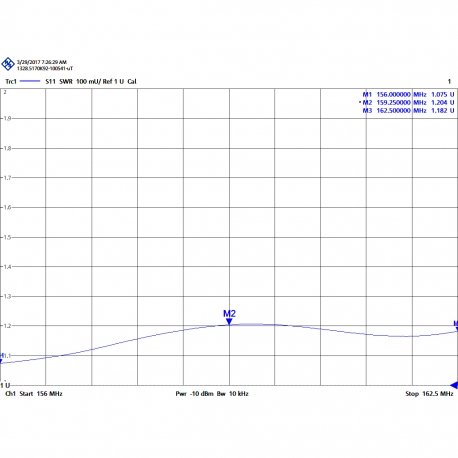The height and width of the screenshot is (458, 458).
Task: Click the blue trace line color sample
Action: [30, 81]
